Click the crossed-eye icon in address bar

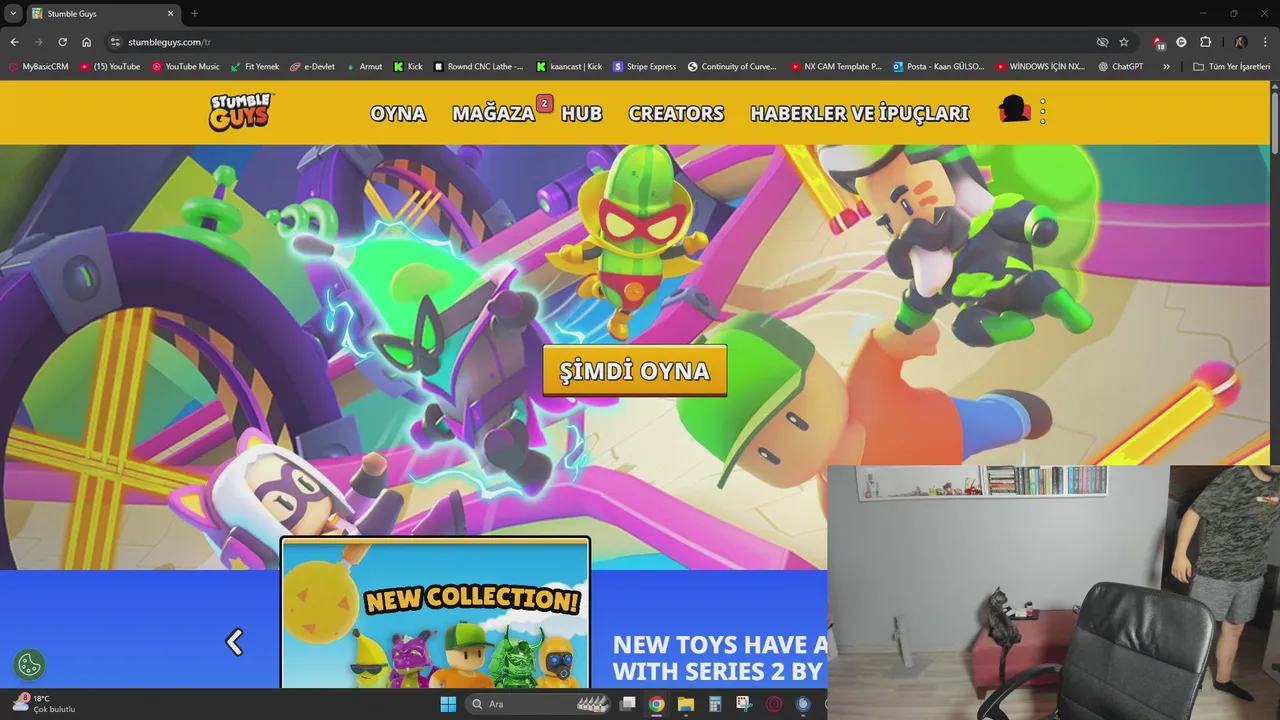point(1102,42)
